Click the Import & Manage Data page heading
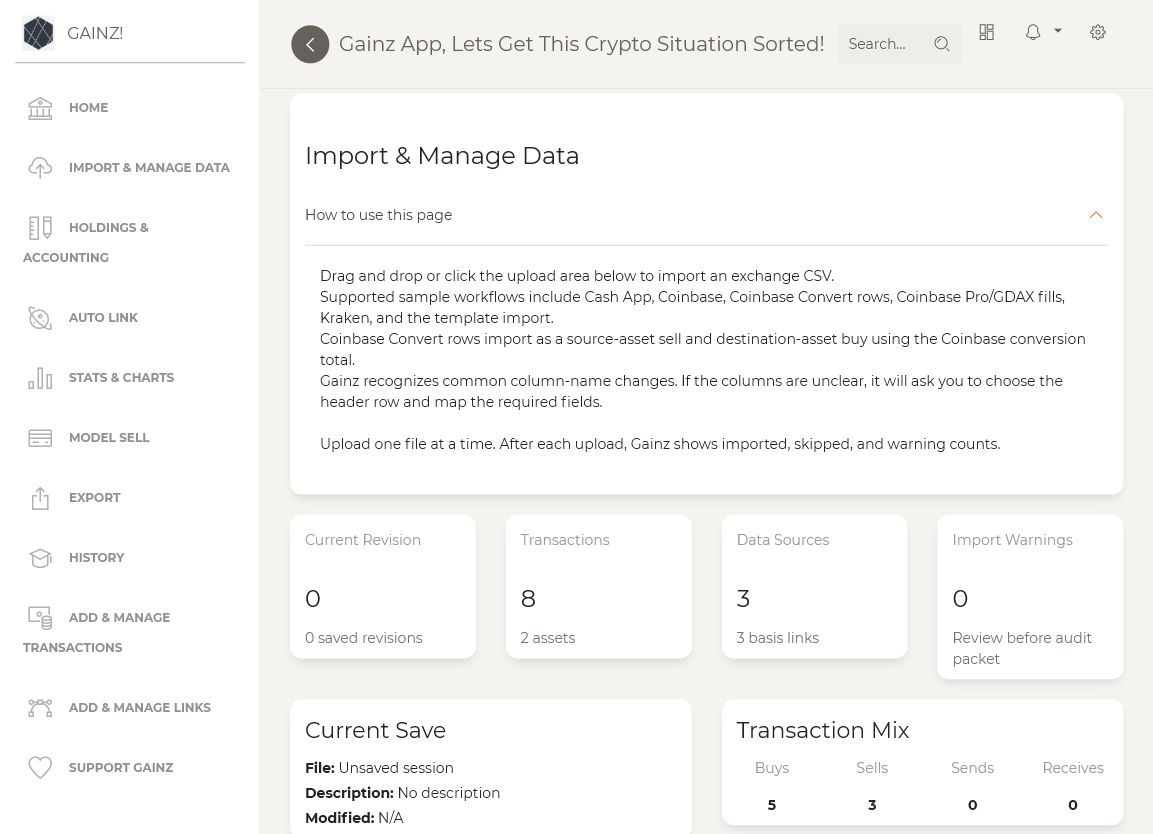1153x834 pixels. 442,156
